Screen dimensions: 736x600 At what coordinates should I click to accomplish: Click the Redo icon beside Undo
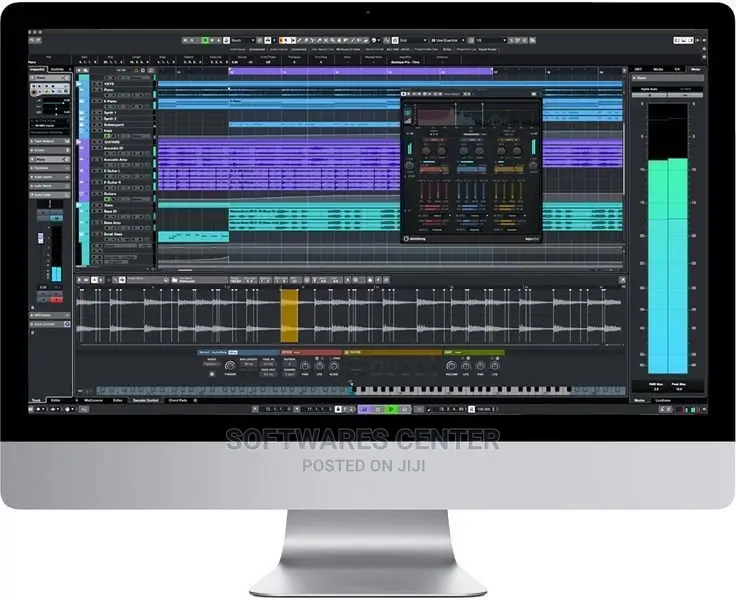pyautogui.click(x=38, y=40)
